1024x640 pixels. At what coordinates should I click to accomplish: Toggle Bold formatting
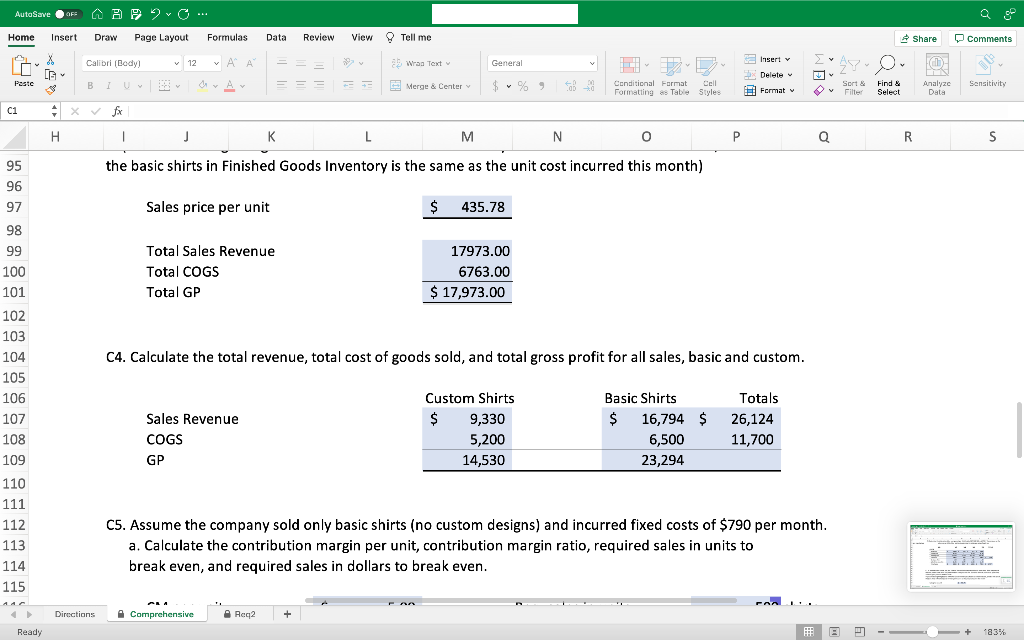[90, 86]
